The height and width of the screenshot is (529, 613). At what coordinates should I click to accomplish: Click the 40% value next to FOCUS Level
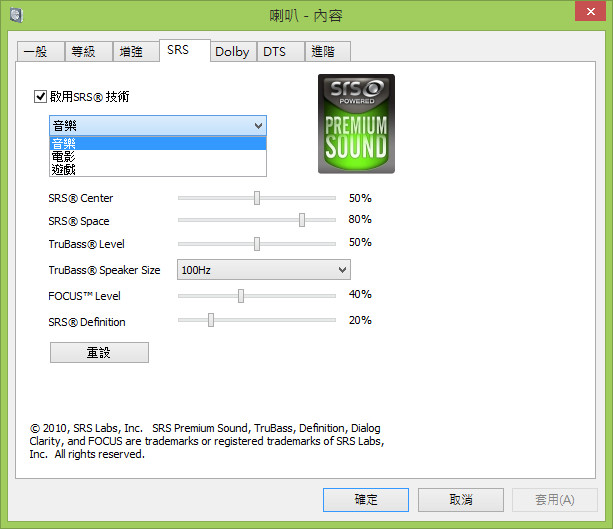click(x=360, y=294)
